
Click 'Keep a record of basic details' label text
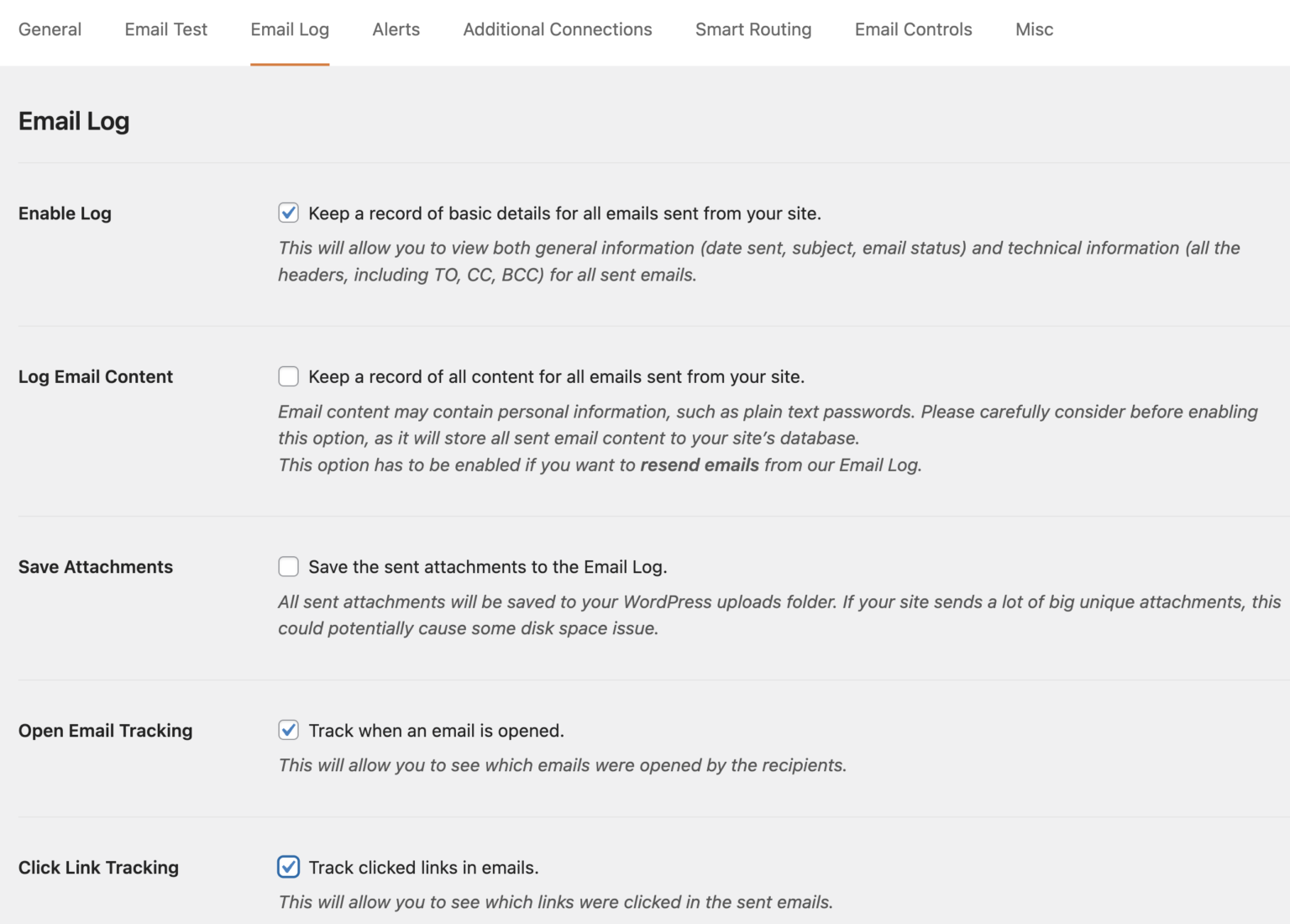pyautogui.click(x=564, y=213)
